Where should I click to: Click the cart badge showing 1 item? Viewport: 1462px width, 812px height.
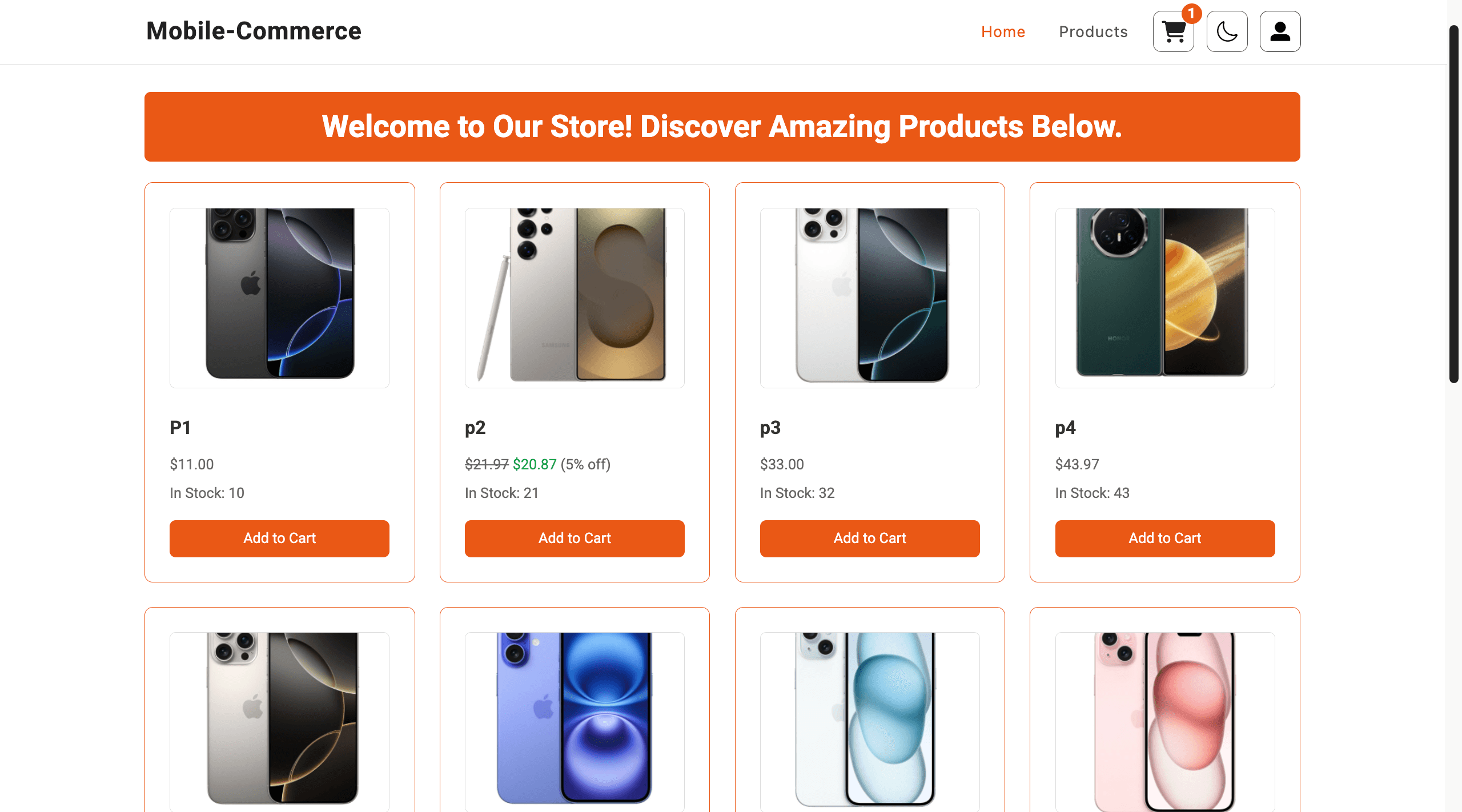(x=1192, y=14)
